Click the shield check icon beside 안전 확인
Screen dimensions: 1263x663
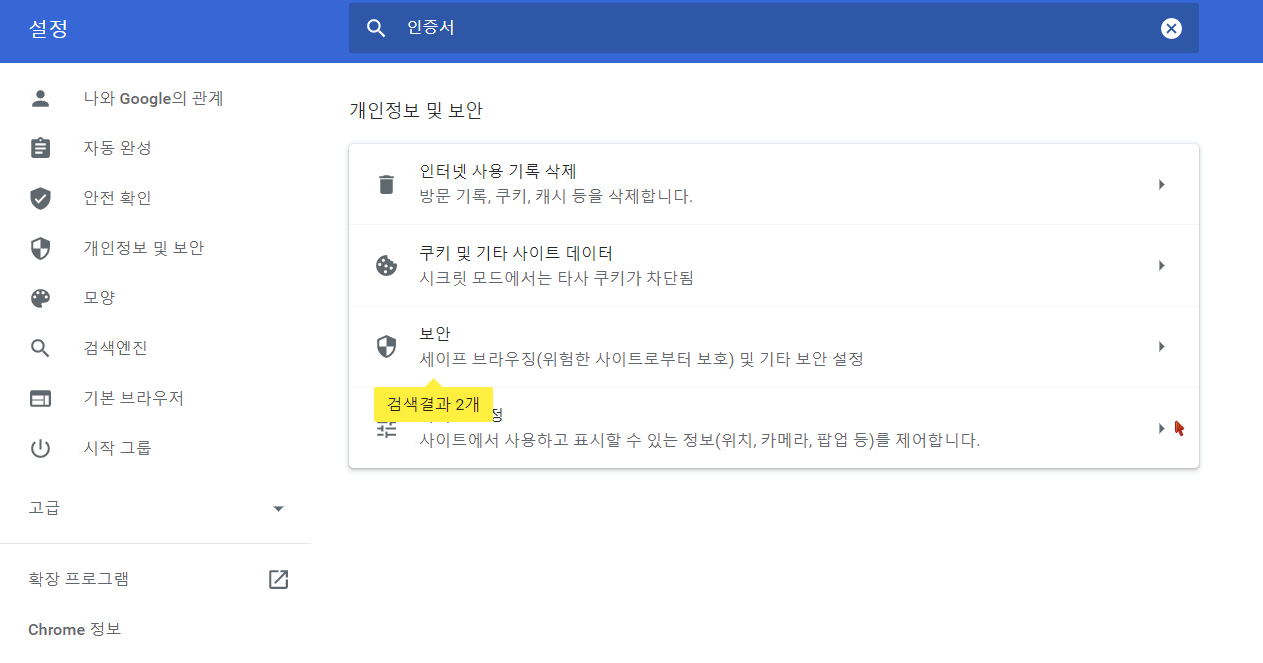tap(40, 198)
